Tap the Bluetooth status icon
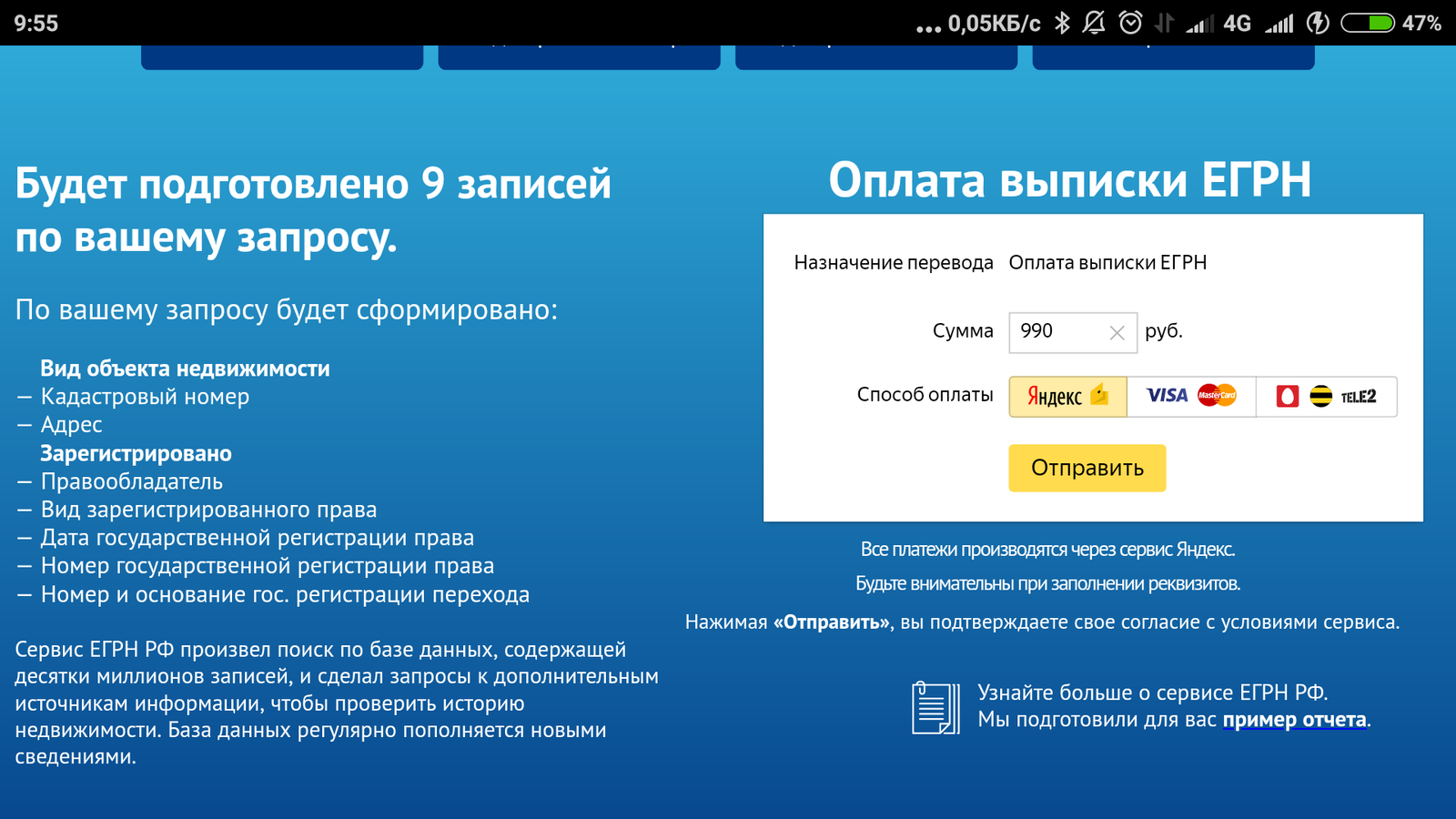The height and width of the screenshot is (819, 1456). 1062,23
